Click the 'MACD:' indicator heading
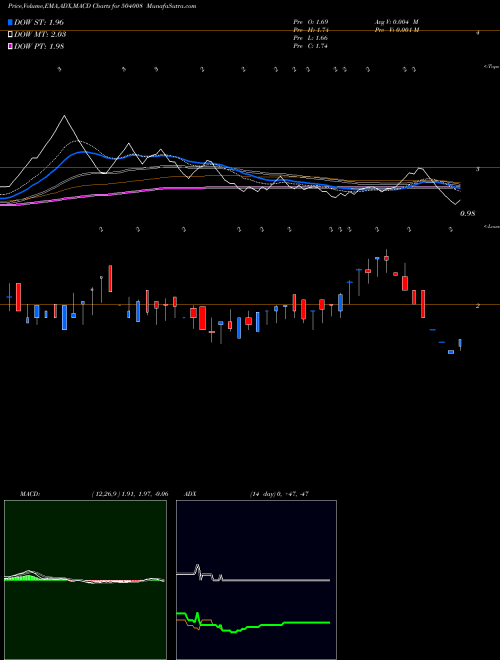 pos(30,494)
